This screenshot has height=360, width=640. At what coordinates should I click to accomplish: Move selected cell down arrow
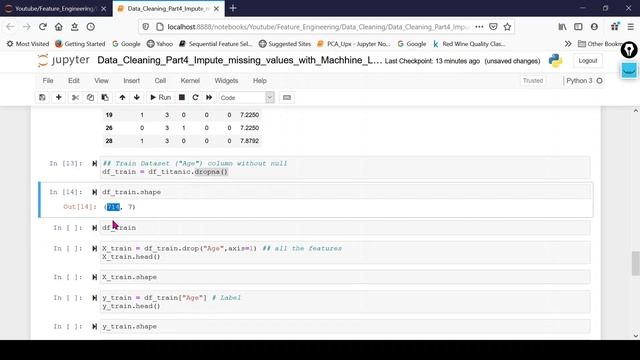tap(137, 98)
